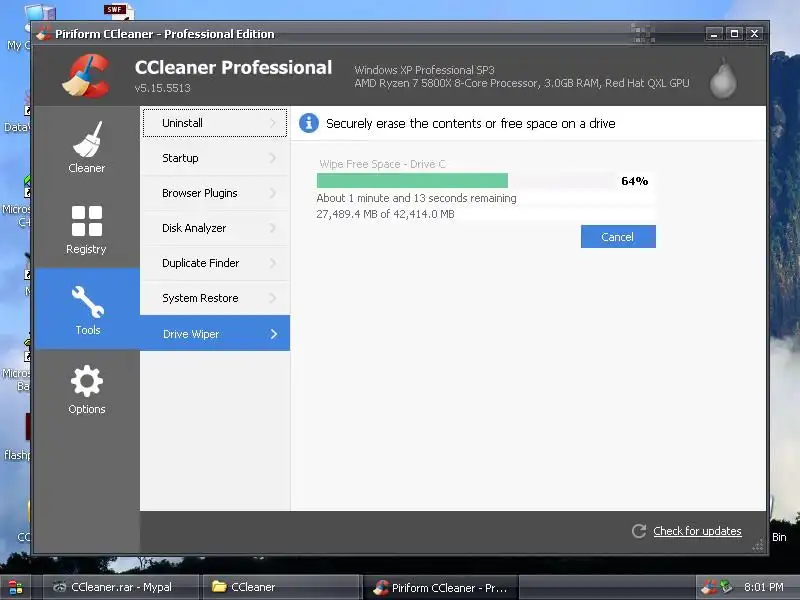Click the blue info icon
Viewport: 800px width, 600px height.
(309, 123)
